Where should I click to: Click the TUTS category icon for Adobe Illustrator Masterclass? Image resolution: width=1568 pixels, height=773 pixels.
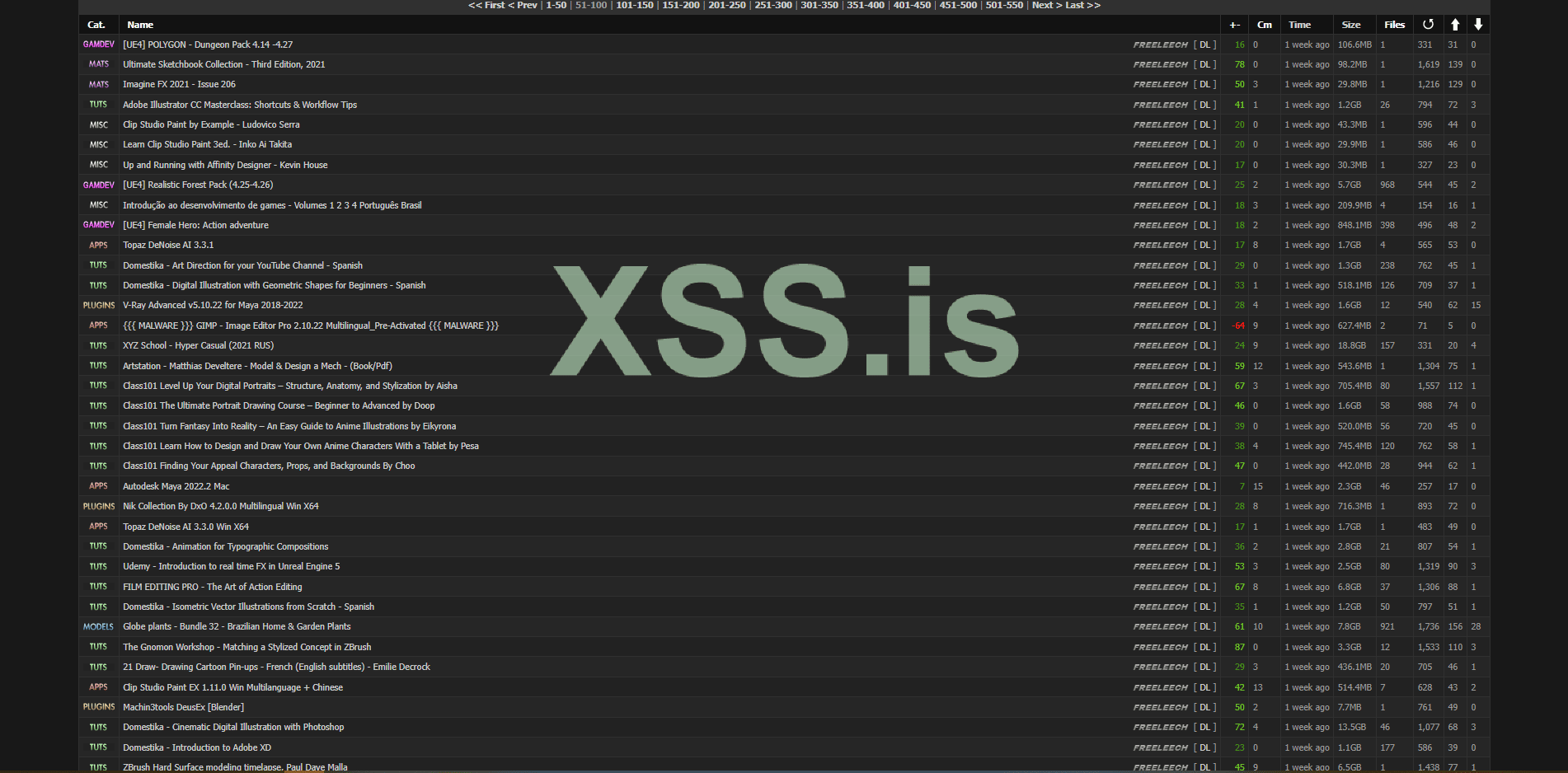tap(99, 105)
